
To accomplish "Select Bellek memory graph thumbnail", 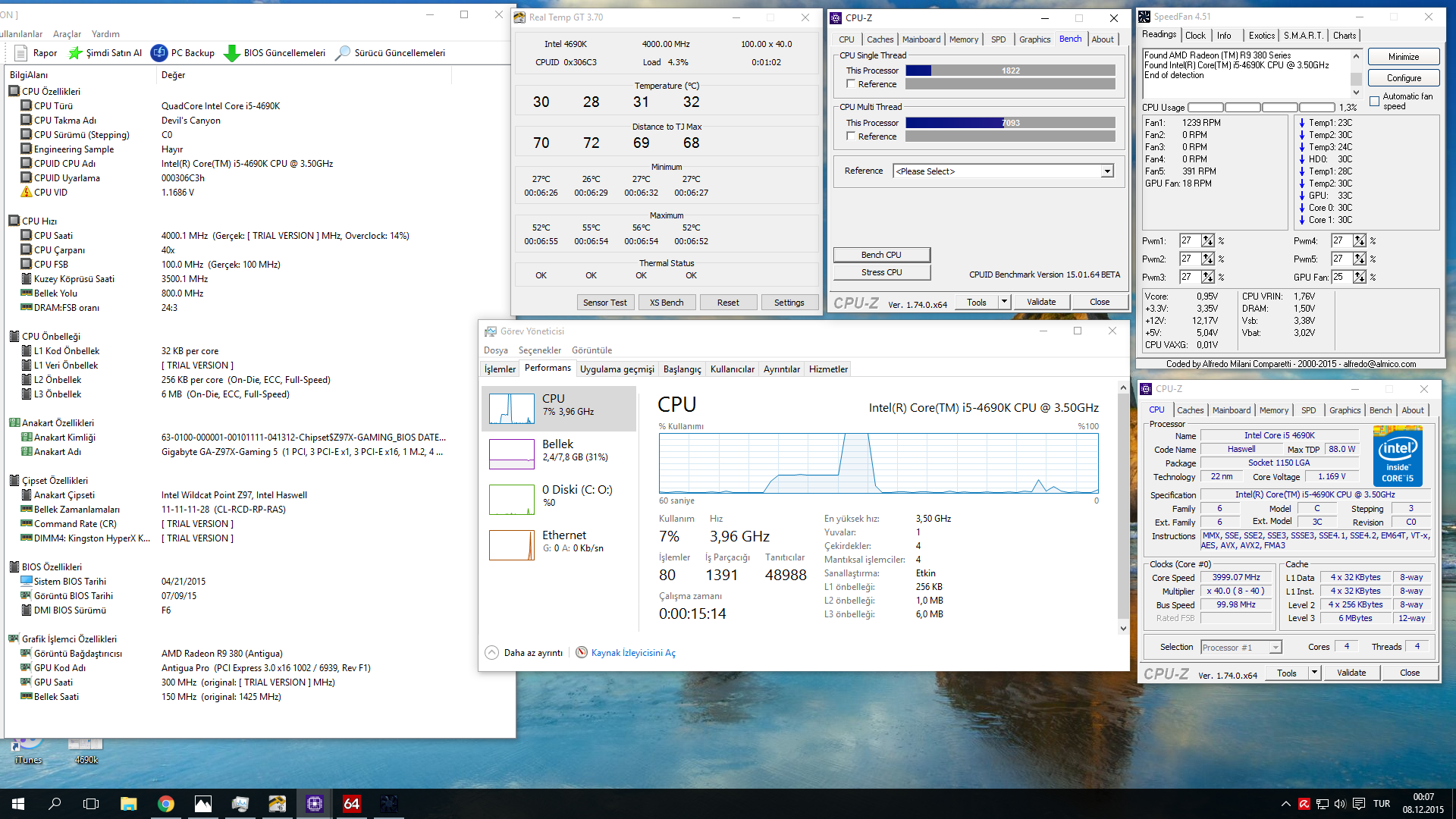I will point(512,454).
